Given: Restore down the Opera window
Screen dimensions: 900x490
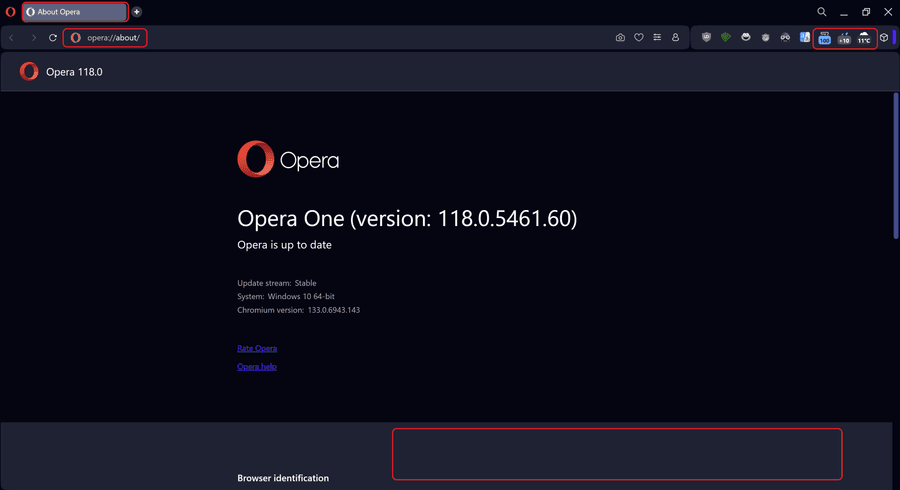Looking at the screenshot, I should [866, 11].
